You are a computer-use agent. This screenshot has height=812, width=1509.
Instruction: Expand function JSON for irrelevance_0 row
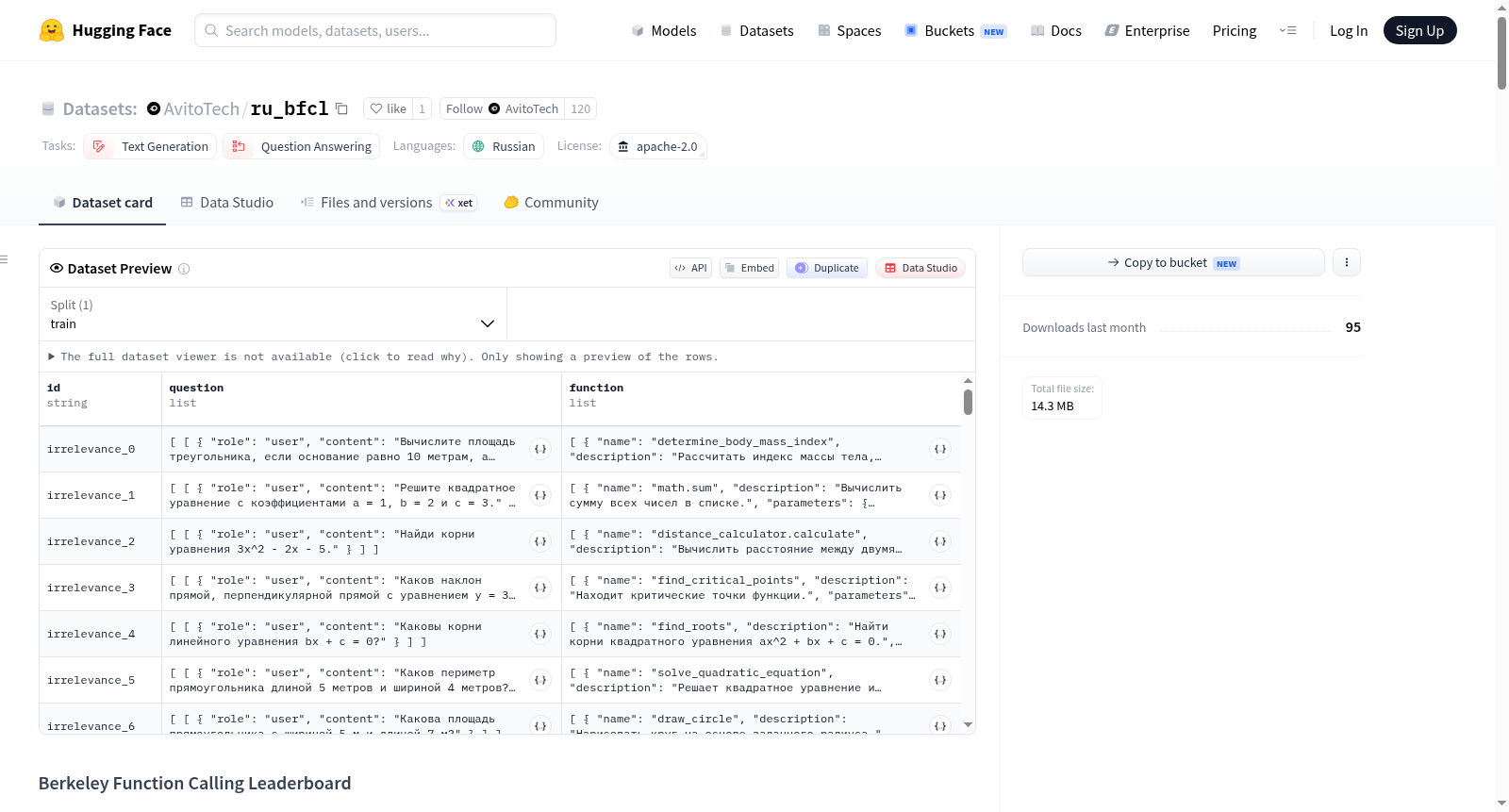coord(940,449)
